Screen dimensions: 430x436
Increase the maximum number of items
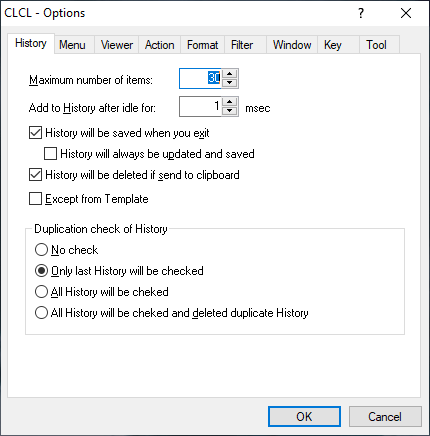point(229,74)
